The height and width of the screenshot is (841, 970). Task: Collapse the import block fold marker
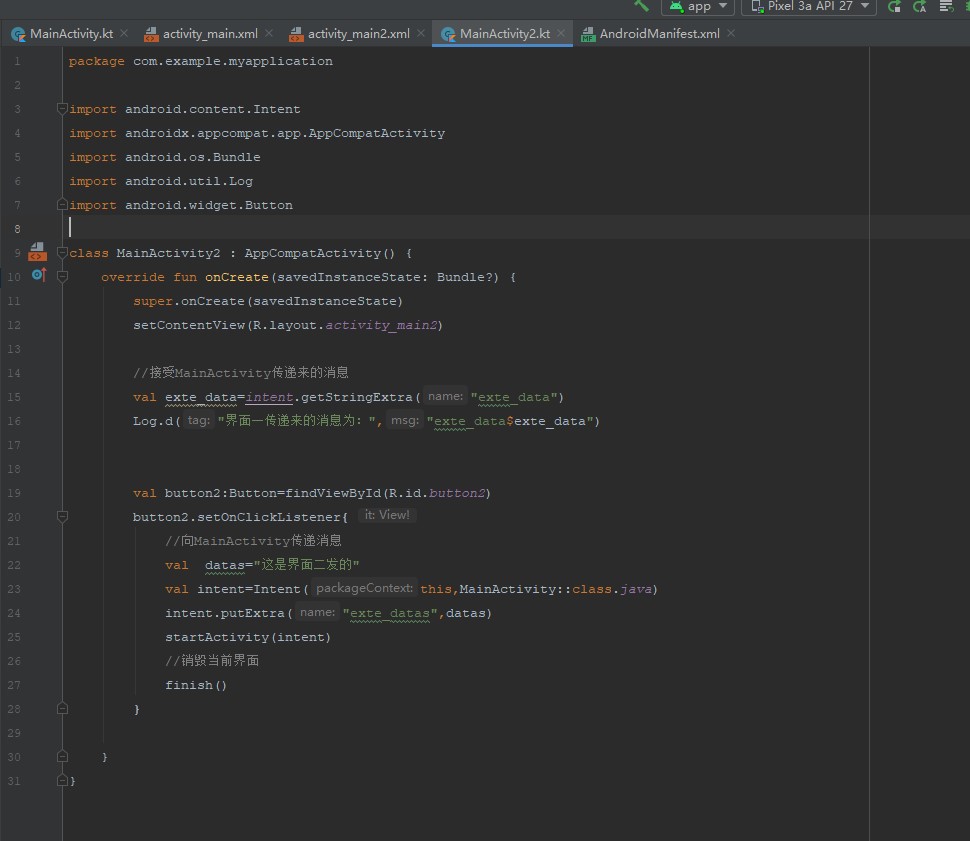tap(62, 109)
